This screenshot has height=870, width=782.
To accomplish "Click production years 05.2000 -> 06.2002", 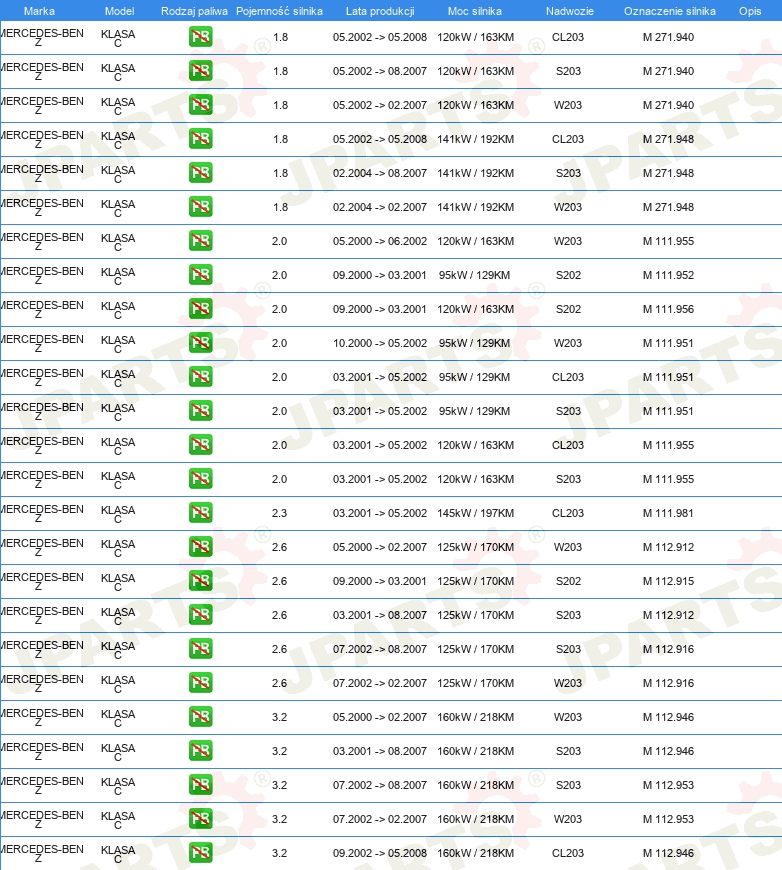I will click(x=380, y=241).
